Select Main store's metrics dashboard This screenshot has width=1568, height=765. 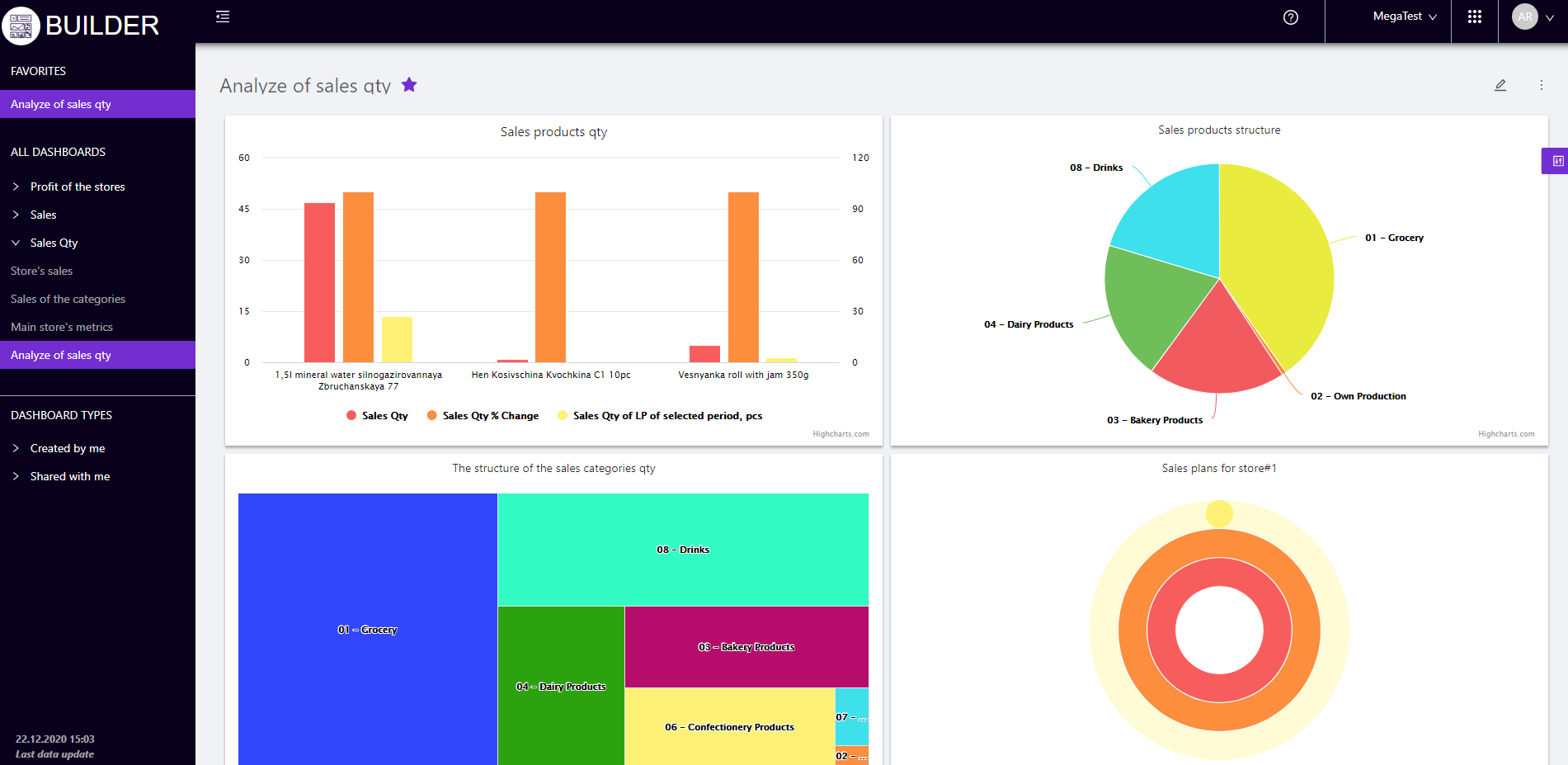point(62,327)
